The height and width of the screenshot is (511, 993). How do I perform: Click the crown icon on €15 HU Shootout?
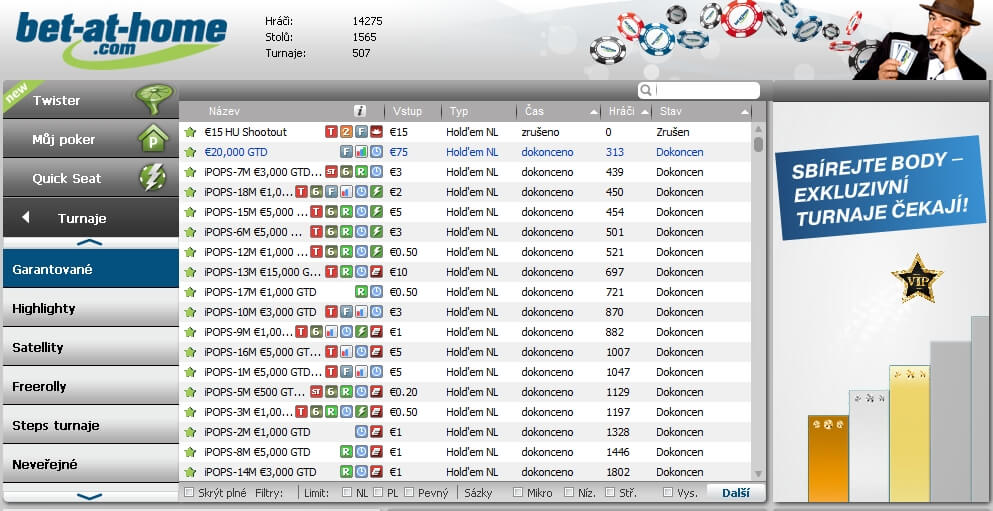pyautogui.click(x=376, y=132)
